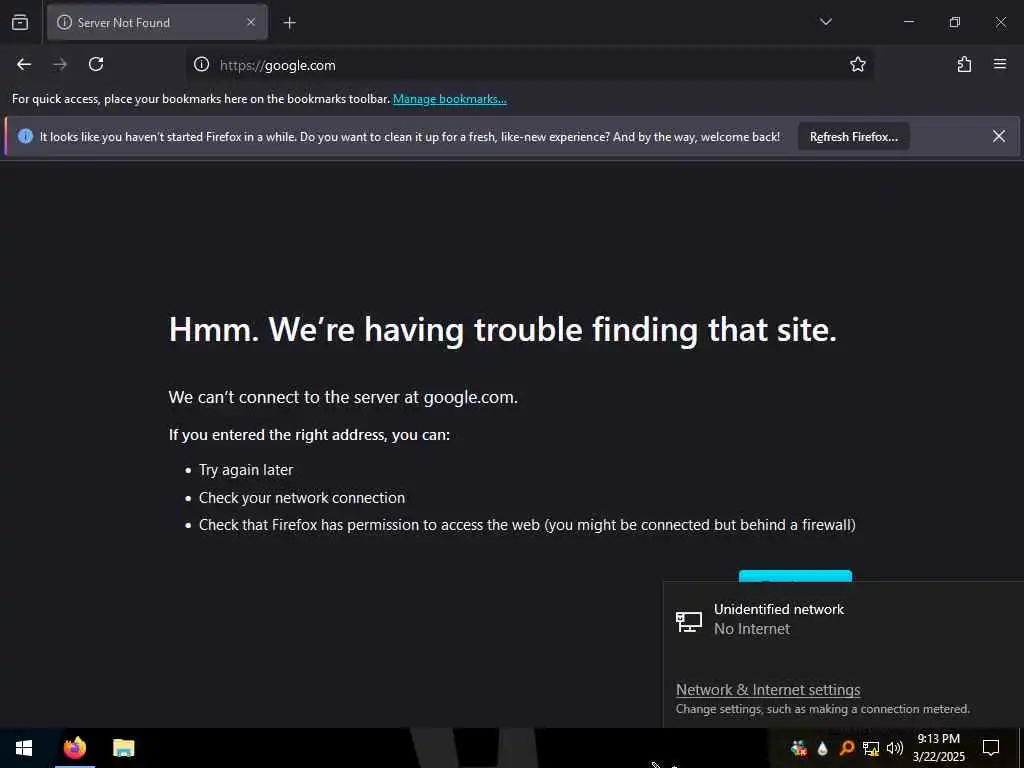
Task: Open the Extensions puzzle icon
Action: [964, 64]
